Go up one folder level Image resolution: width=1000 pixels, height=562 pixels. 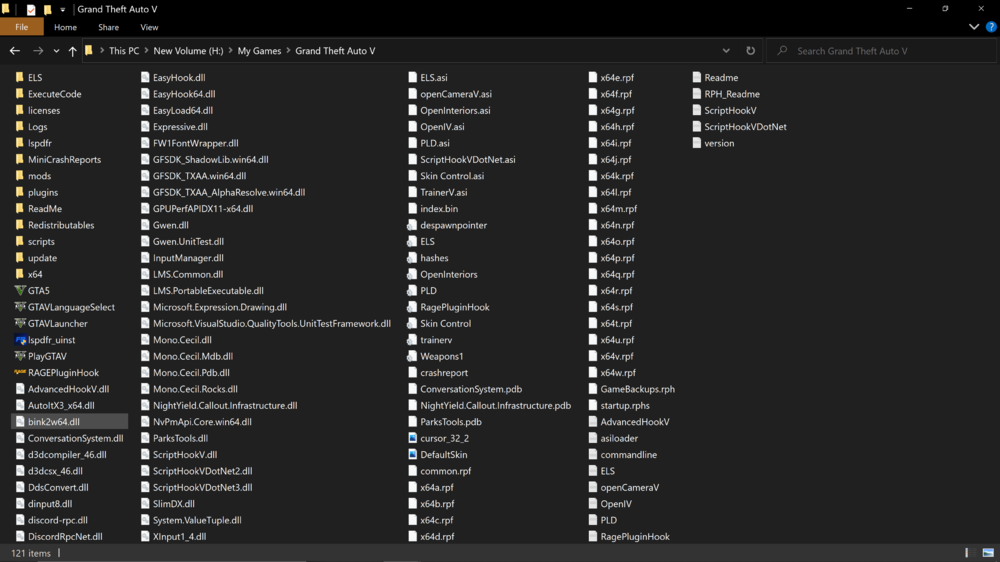point(72,51)
